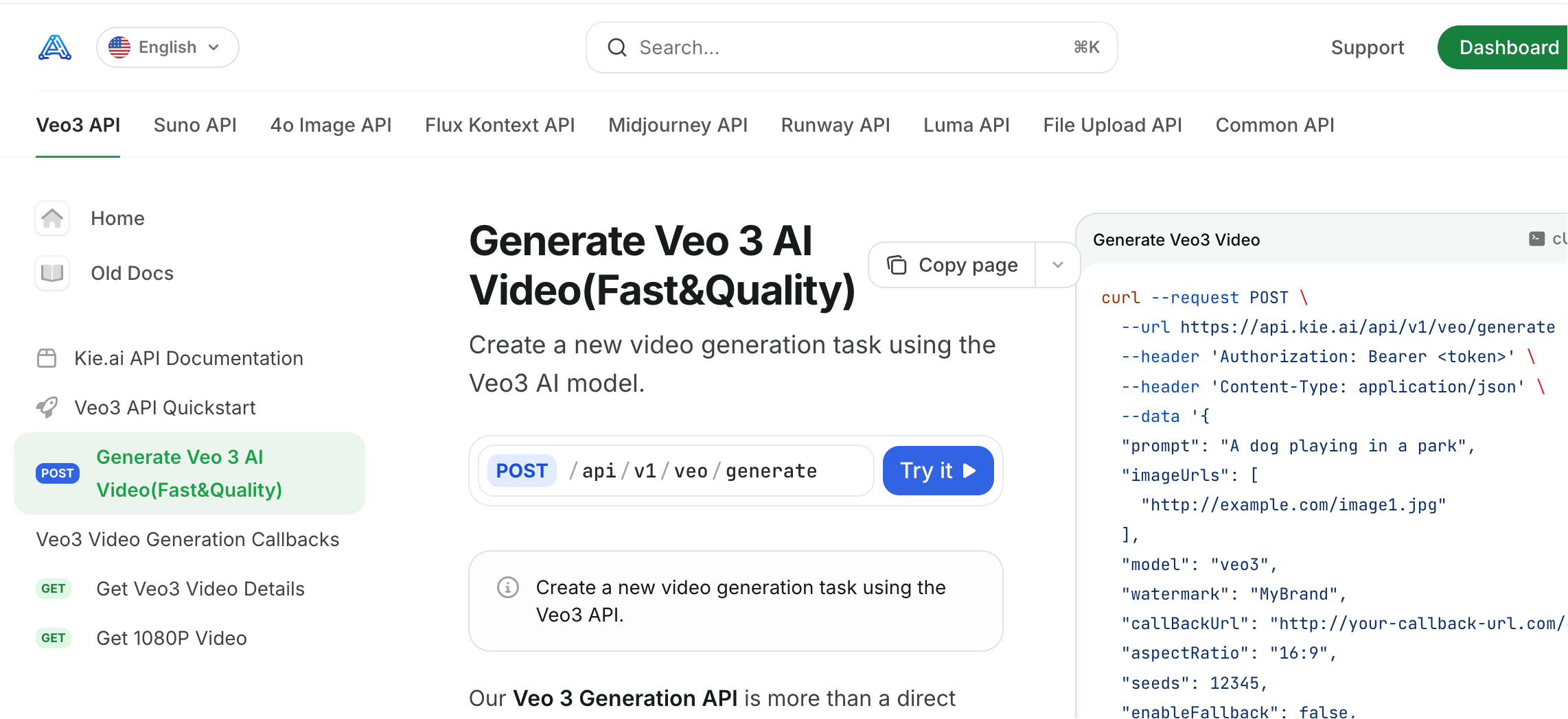Expand the Copy page chevron menu
This screenshot has height=719, width=1568.
1058,265
